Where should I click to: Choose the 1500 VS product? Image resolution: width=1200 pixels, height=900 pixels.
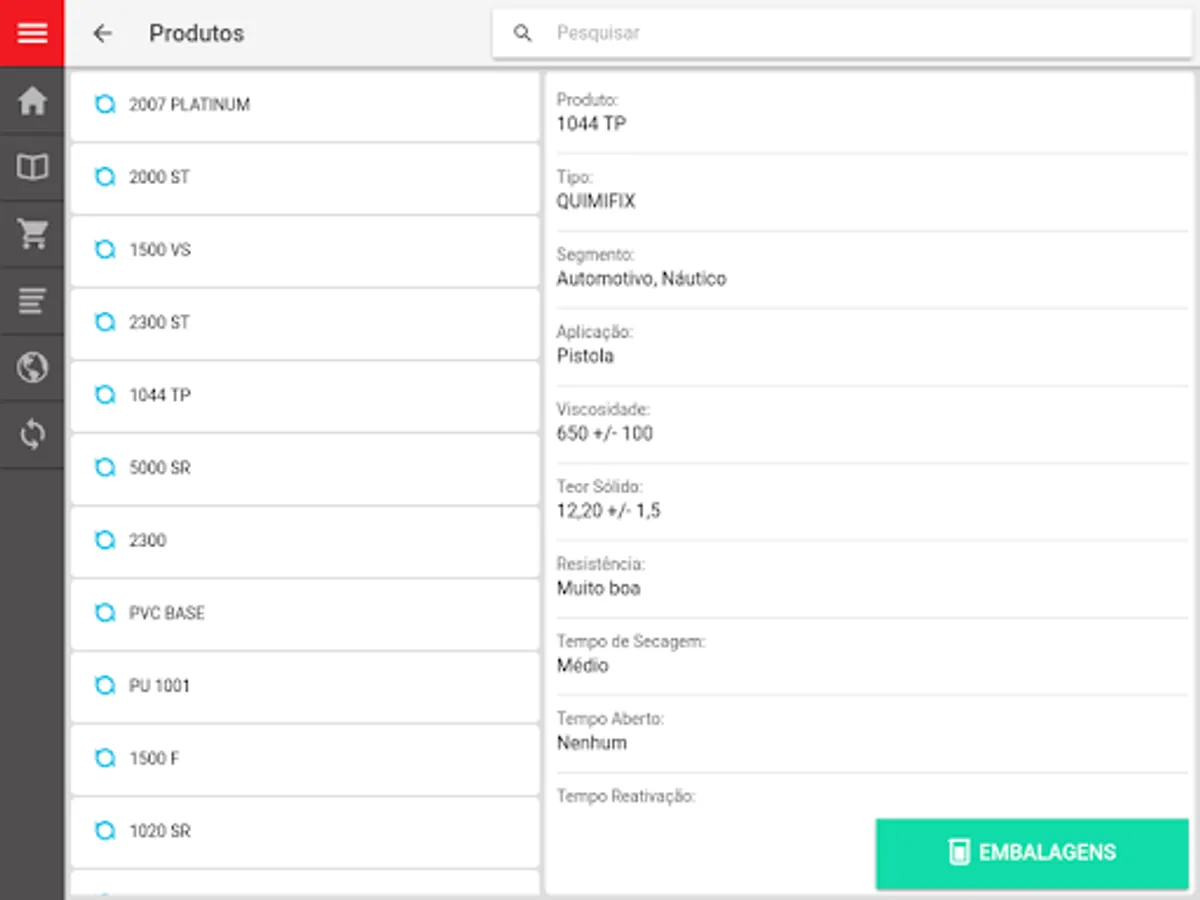(x=304, y=250)
